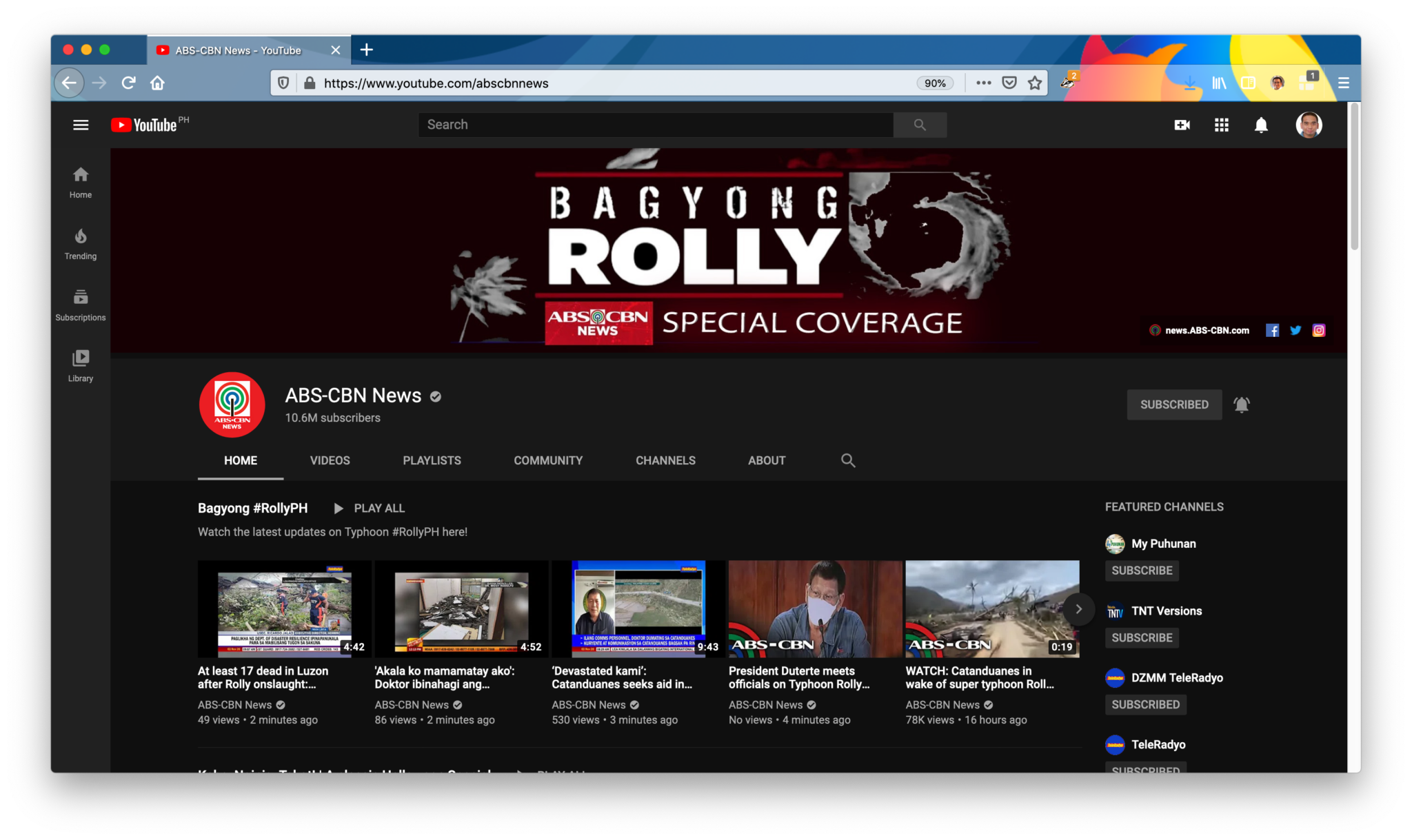Image resolution: width=1412 pixels, height=840 pixels.
Task: Play 'Akala ko mamamatay ako' video thumbnail
Action: click(461, 609)
